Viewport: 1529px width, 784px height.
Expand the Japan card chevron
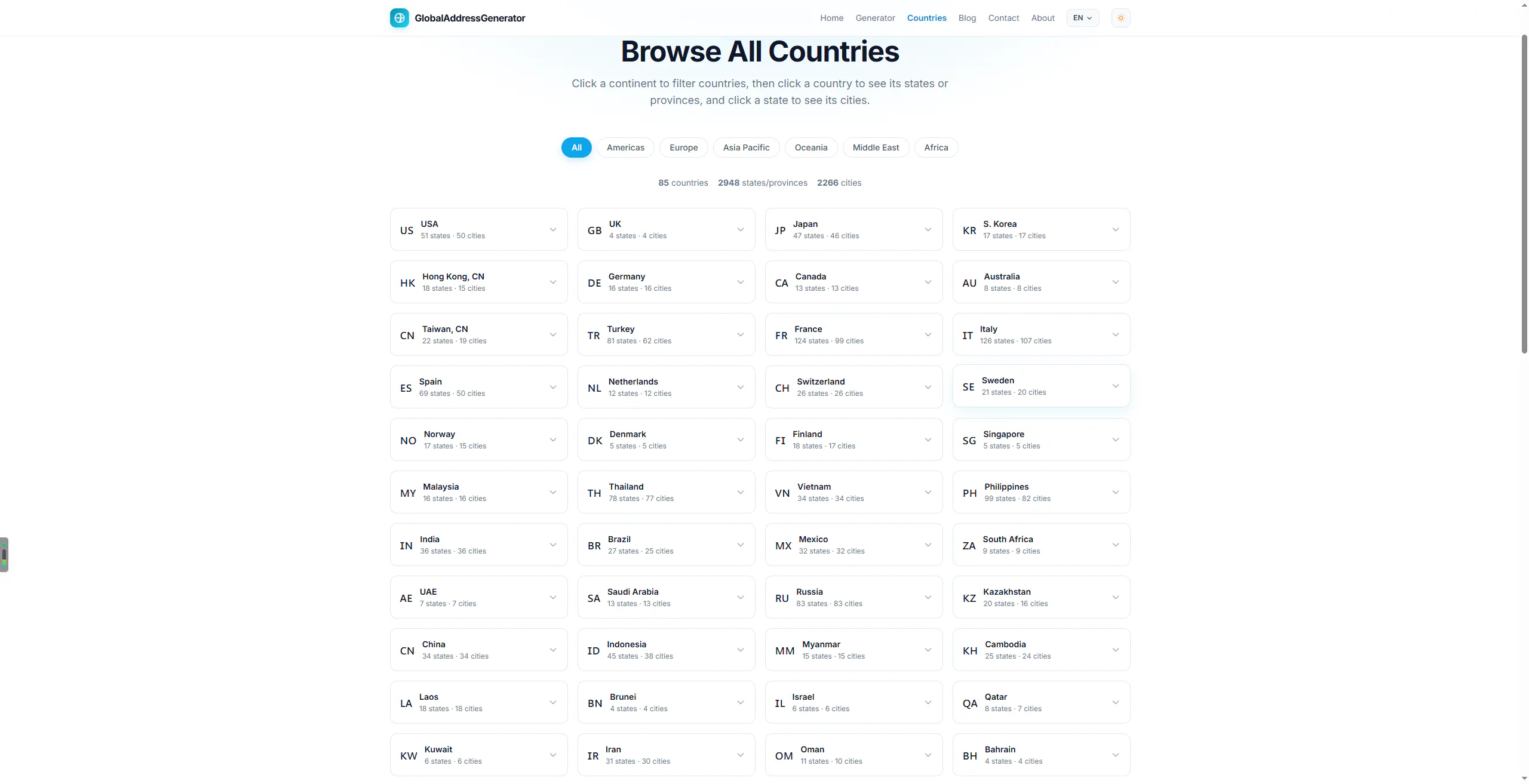928,229
